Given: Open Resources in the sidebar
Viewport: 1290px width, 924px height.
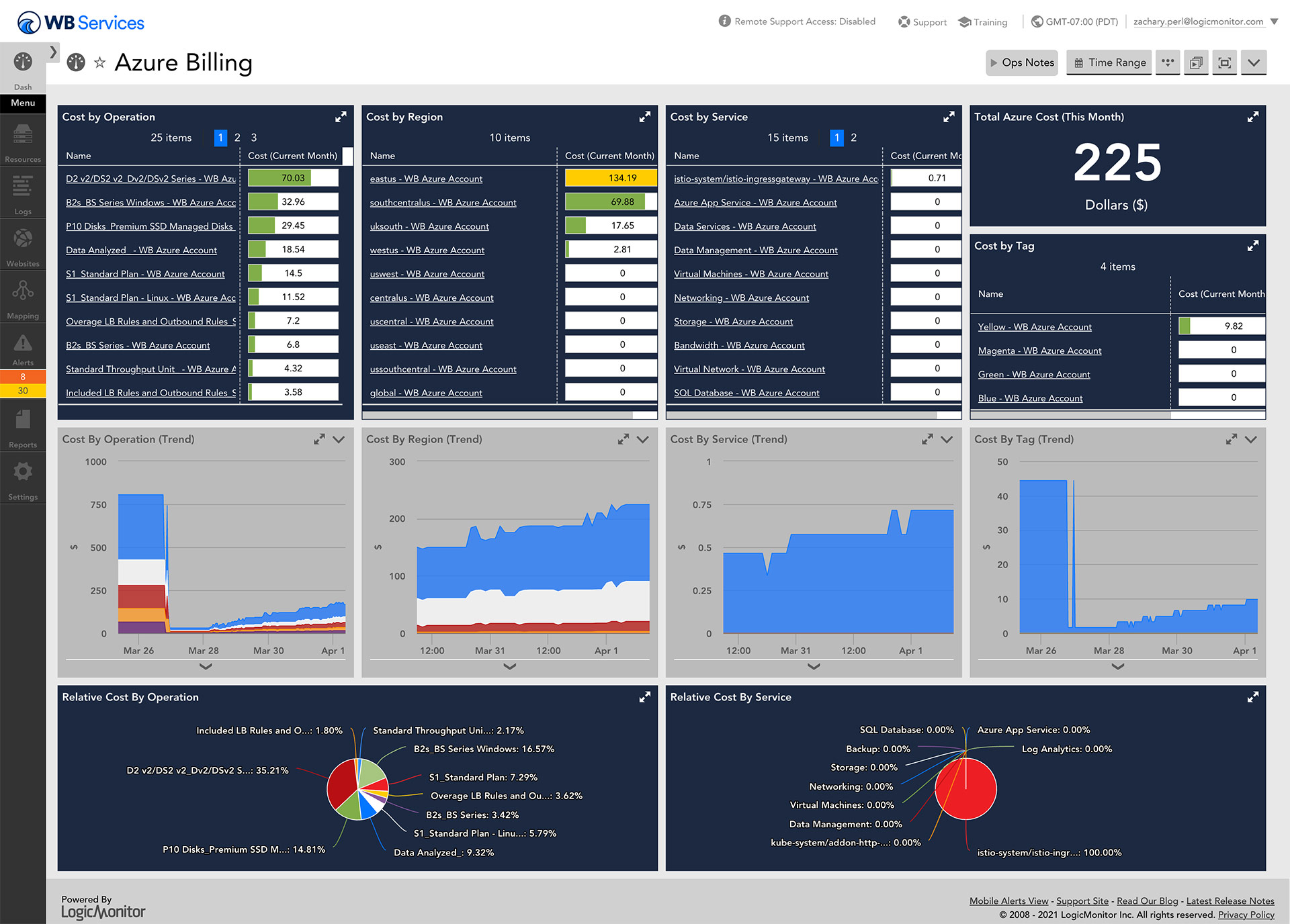Looking at the screenshot, I should click(23, 142).
